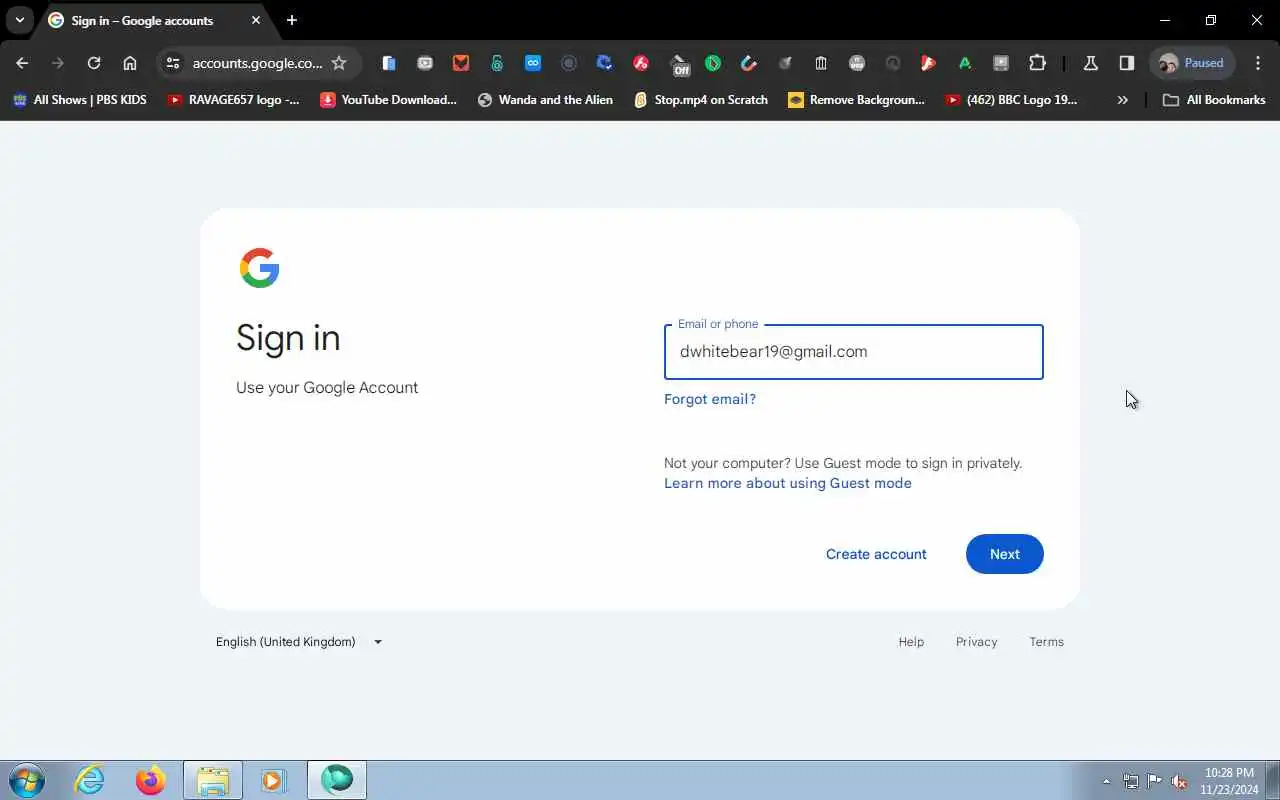Click the accounts.google.co... address bar
The image size is (1280, 800).
pyautogui.click(x=257, y=63)
